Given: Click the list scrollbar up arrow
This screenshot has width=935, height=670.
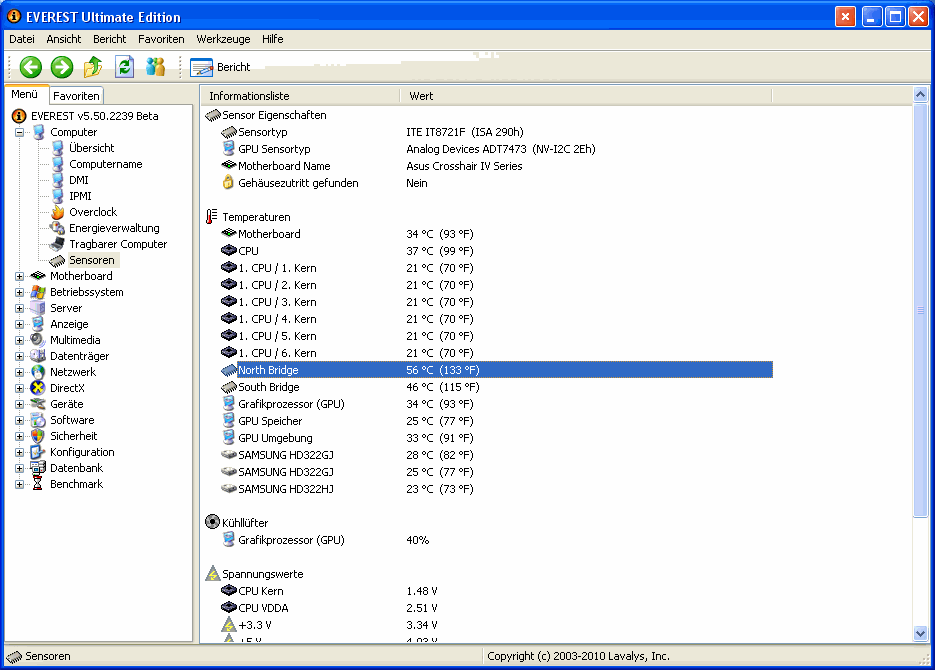Looking at the screenshot, I should [920, 95].
